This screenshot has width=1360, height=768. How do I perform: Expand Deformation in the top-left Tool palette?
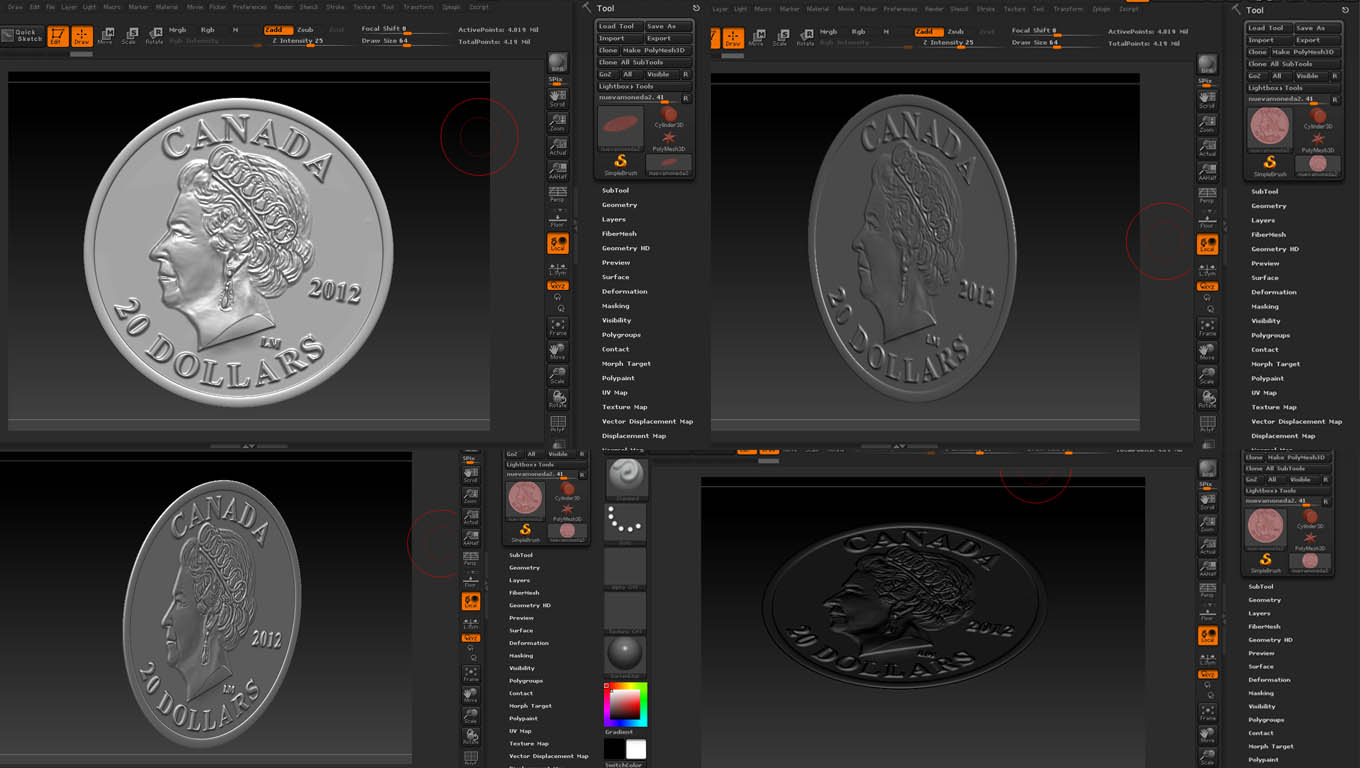pyautogui.click(x=624, y=292)
